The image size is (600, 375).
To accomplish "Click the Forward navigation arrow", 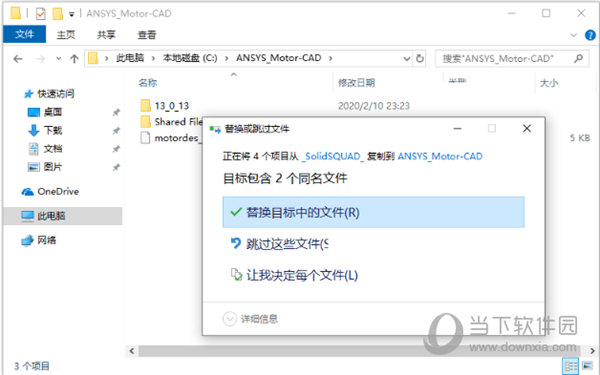I will (40, 59).
